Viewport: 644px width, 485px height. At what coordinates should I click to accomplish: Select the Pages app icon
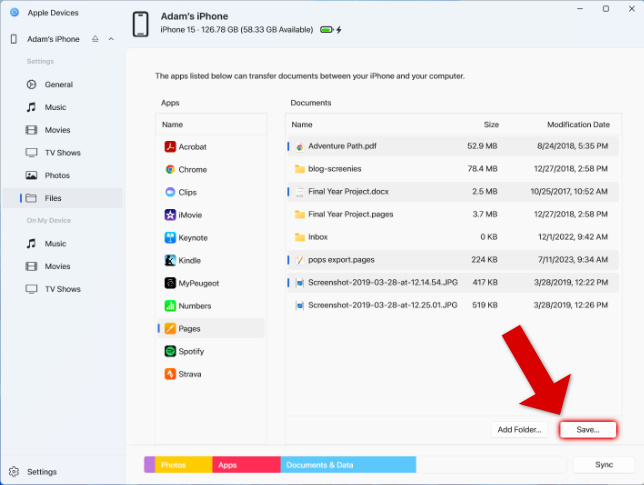170,329
